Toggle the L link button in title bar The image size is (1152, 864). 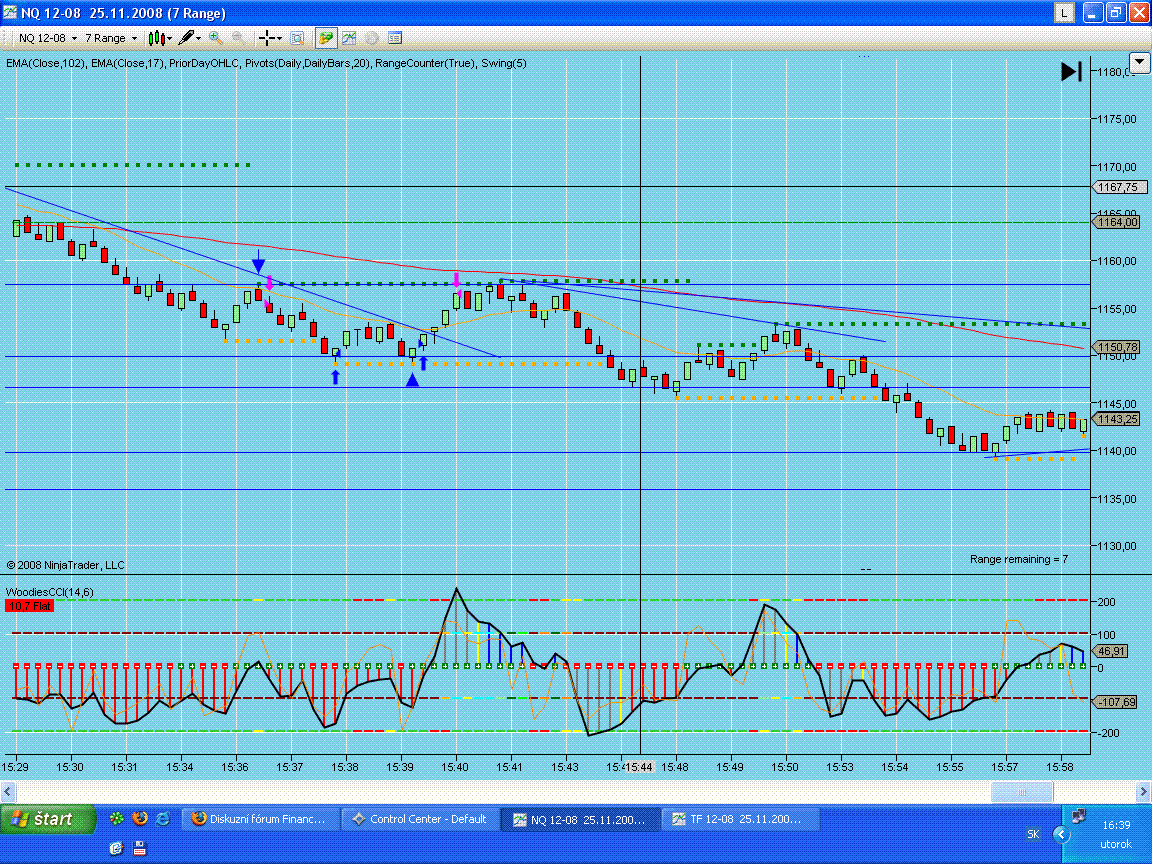tap(1065, 13)
